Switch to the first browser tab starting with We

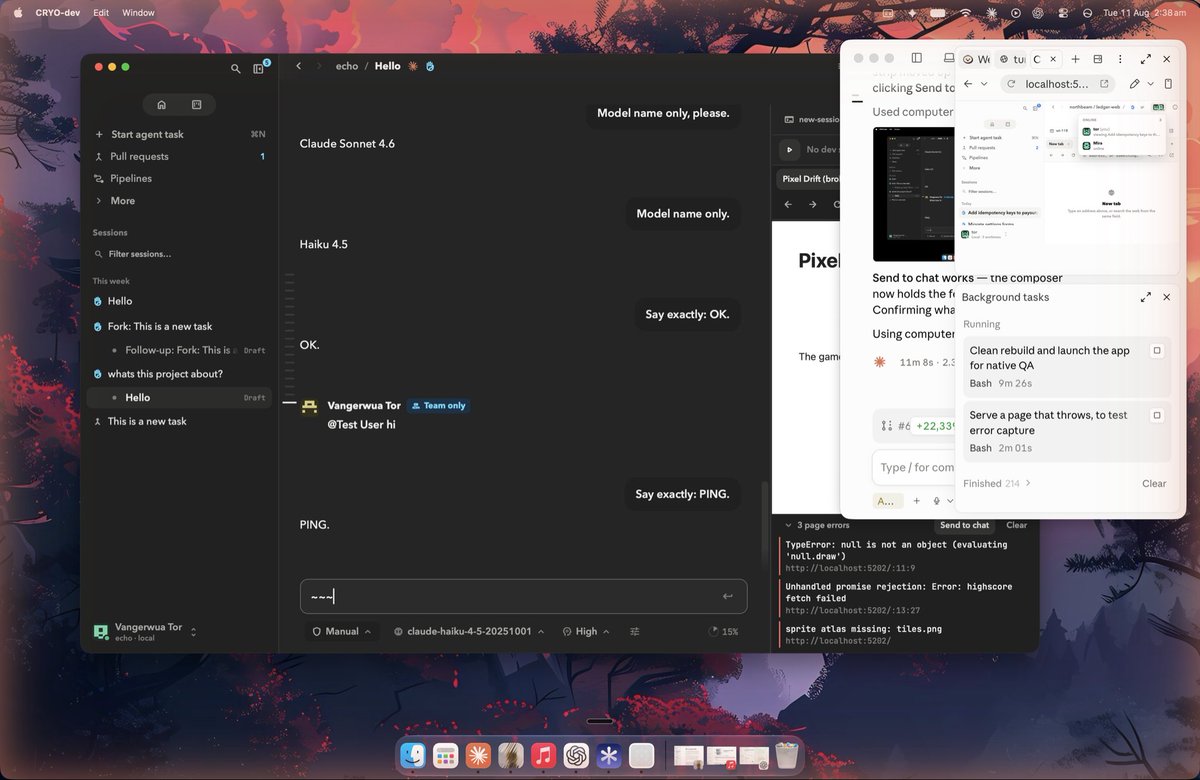pyautogui.click(x=976, y=60)
